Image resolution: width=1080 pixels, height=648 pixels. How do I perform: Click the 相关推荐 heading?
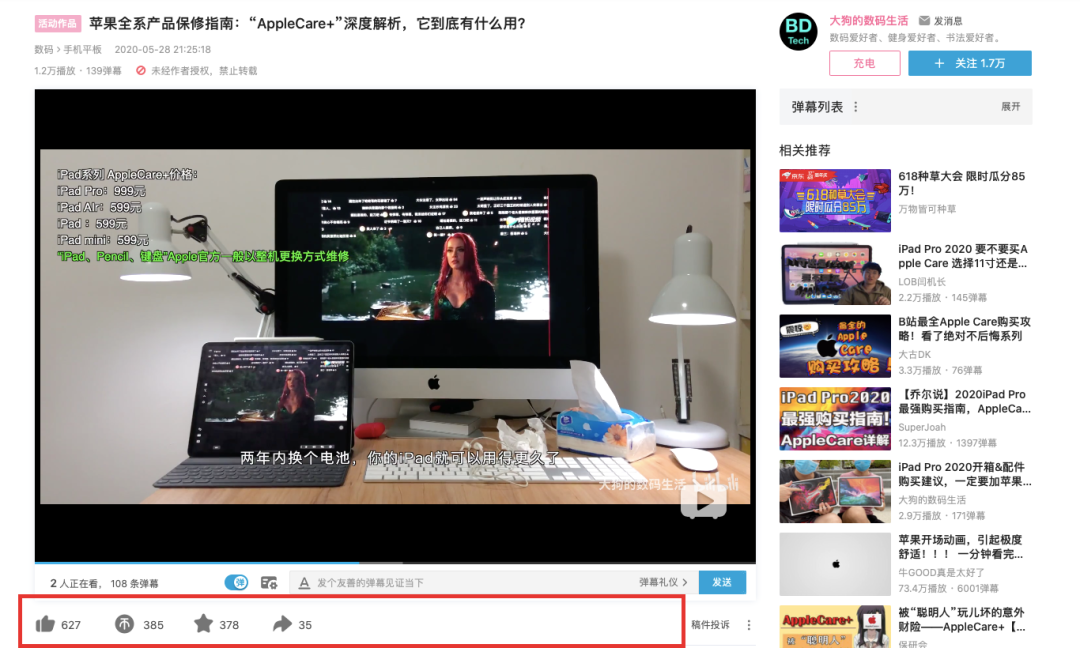(x=804, y=150)
